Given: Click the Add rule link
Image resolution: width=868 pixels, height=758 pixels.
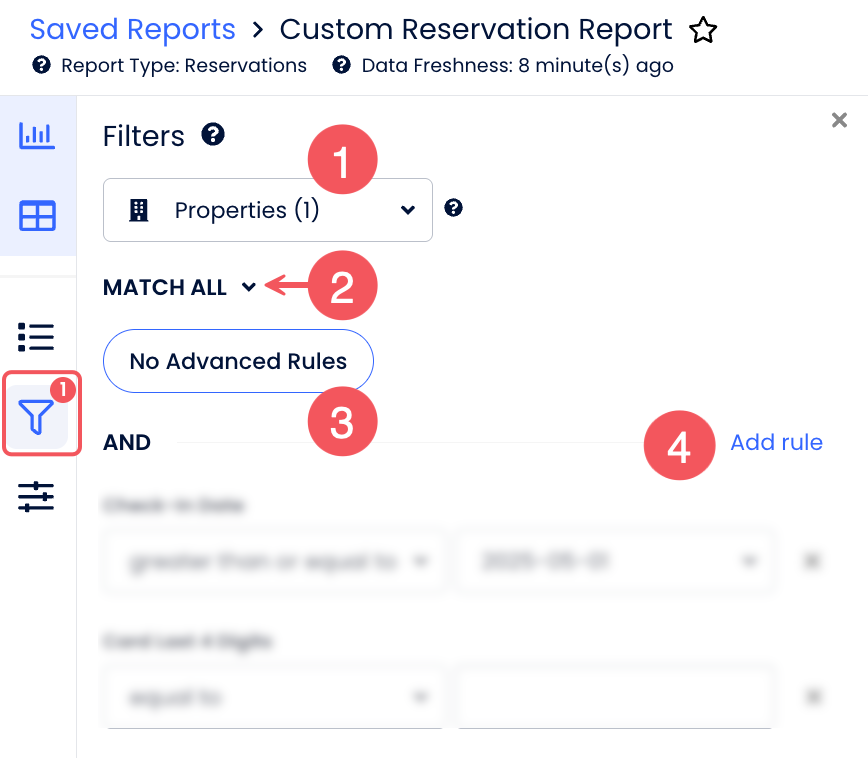Looking at the screenshot, I should (776, 442).
